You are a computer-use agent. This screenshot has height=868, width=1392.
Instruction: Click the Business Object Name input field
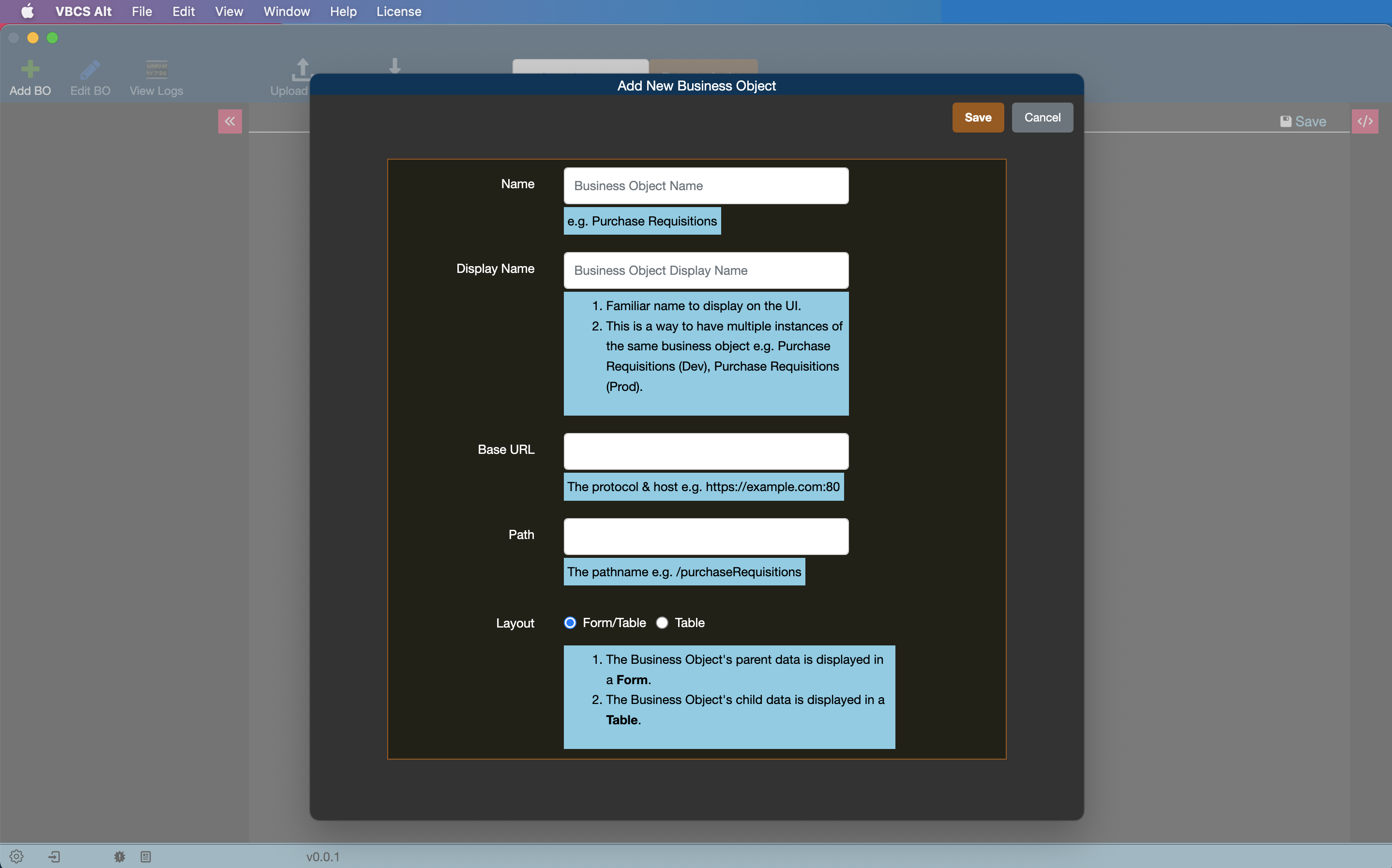705,185
